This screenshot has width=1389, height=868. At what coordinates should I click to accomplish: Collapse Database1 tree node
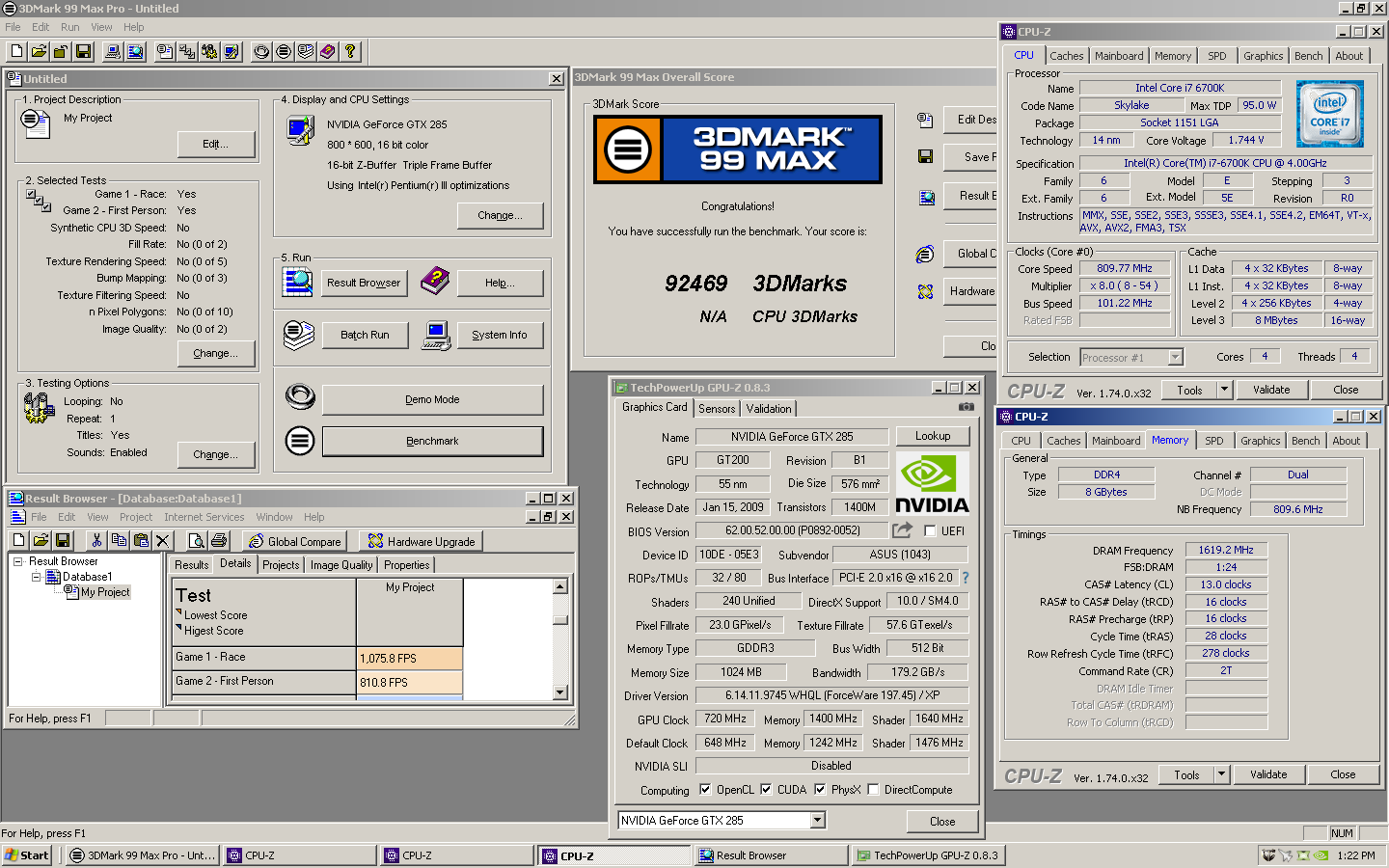[x=37, y=577]
